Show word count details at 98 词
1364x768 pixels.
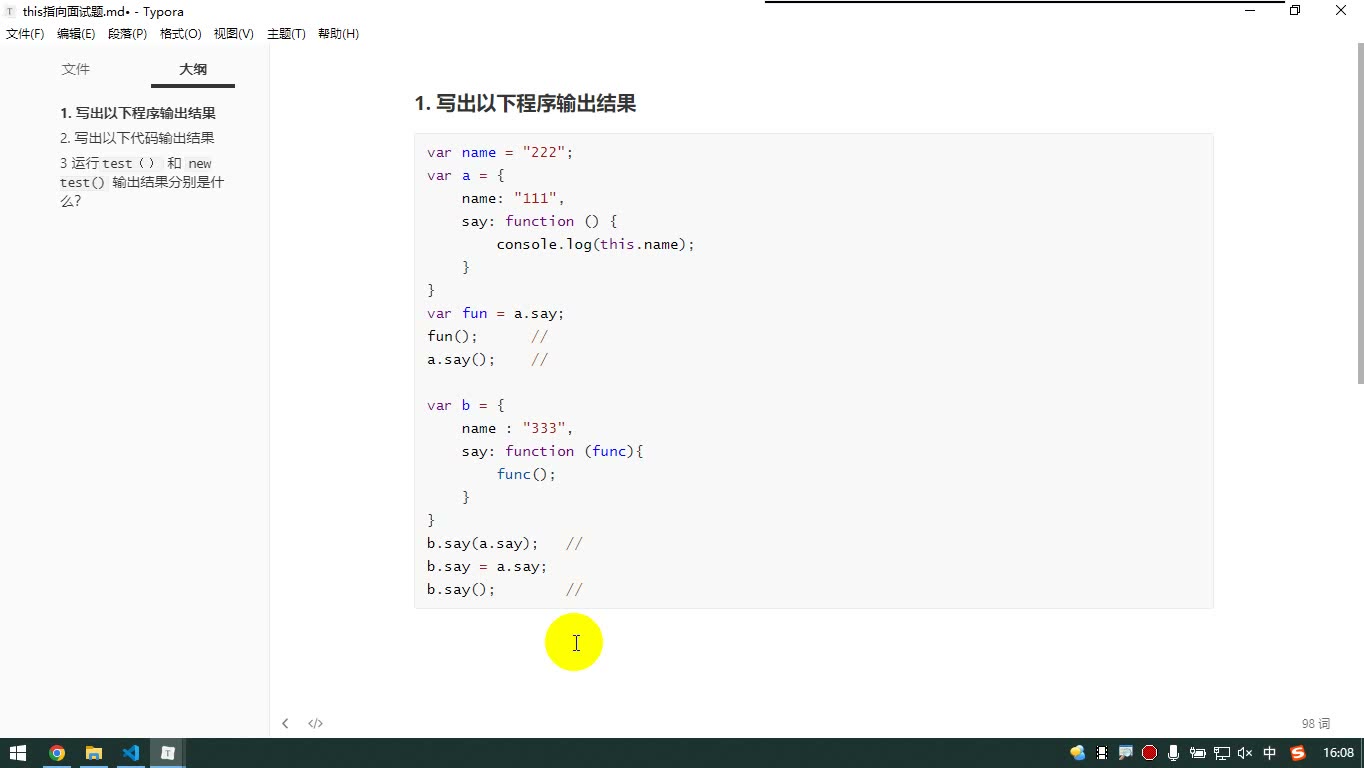tap(1316, 723)
